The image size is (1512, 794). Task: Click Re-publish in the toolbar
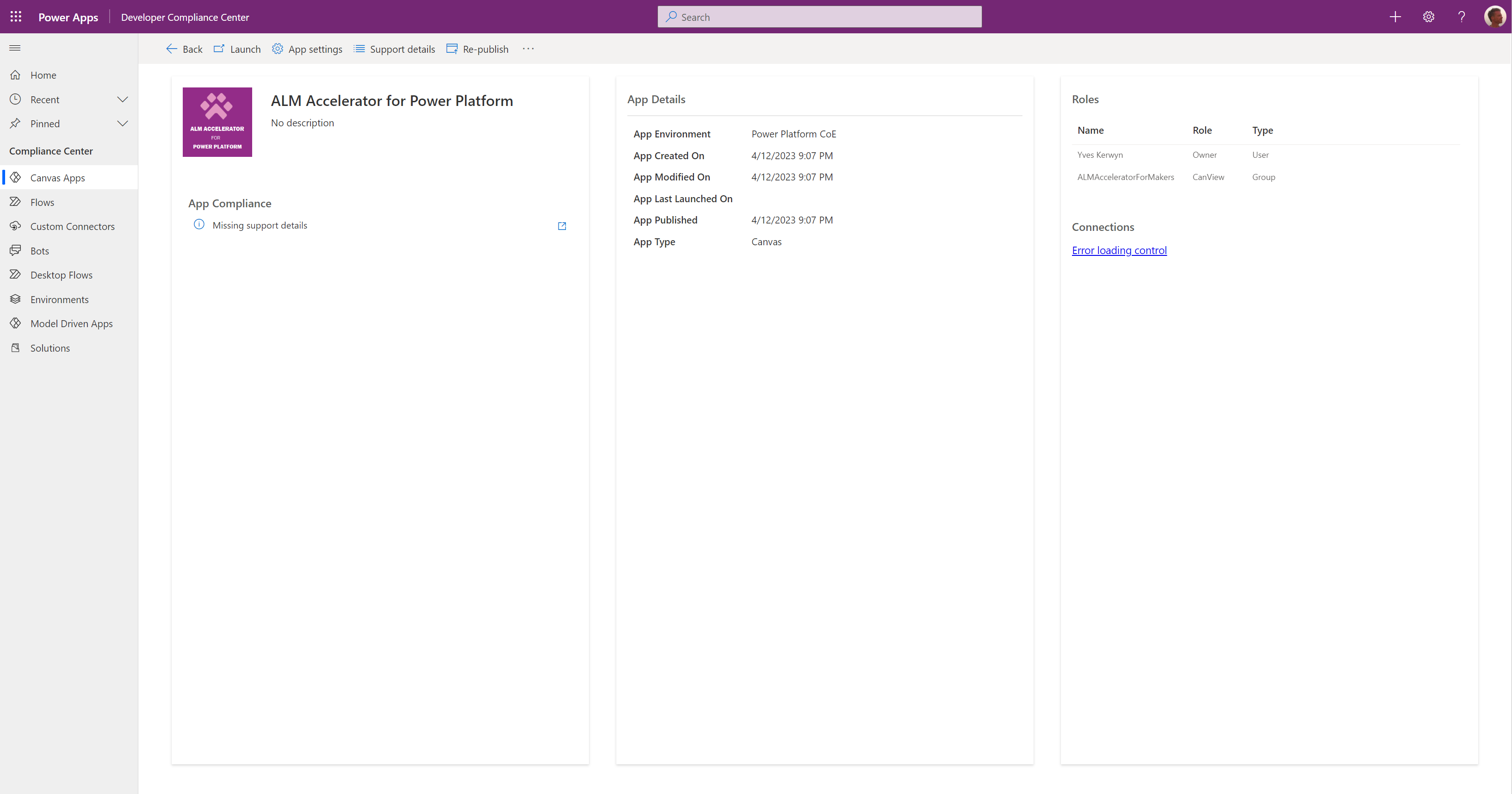tap(477, 50)
